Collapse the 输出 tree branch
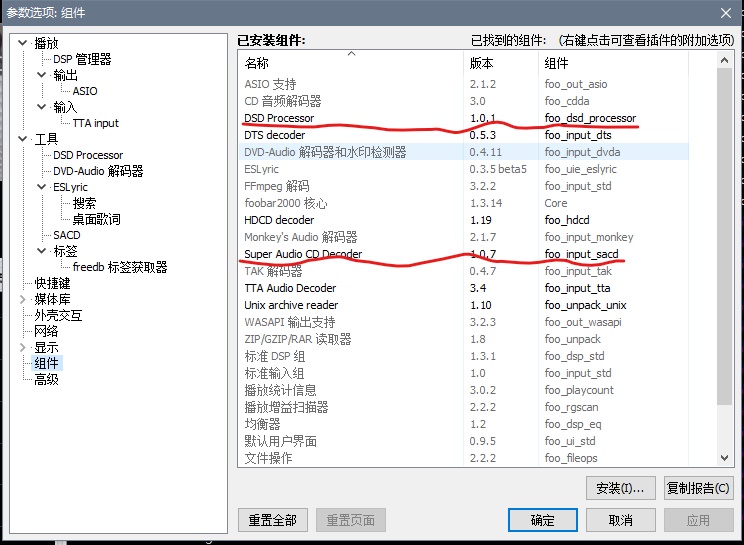Screen dimensions: 744x545 pos(42,75)
